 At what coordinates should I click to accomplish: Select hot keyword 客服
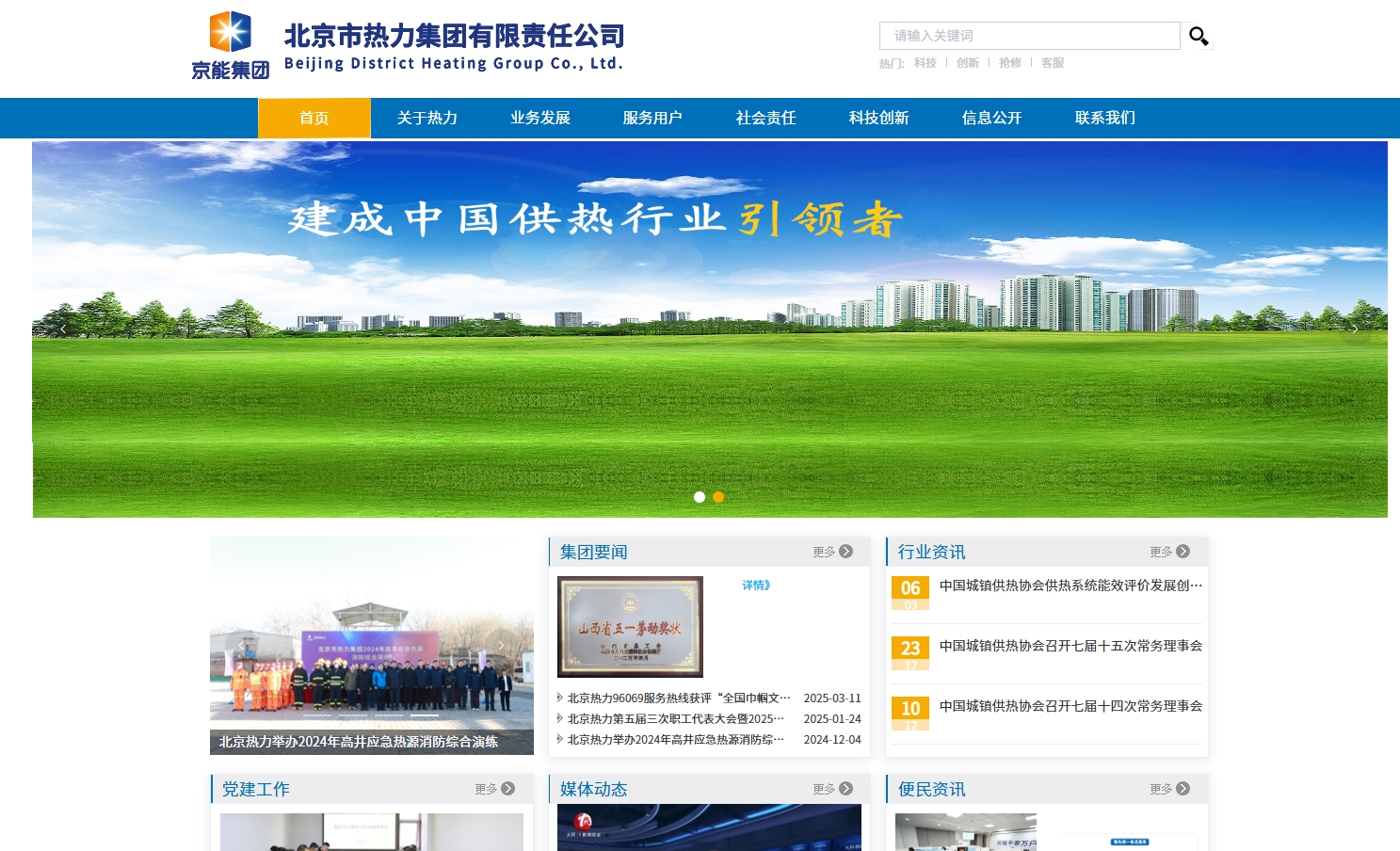[x=1052, y=63]
